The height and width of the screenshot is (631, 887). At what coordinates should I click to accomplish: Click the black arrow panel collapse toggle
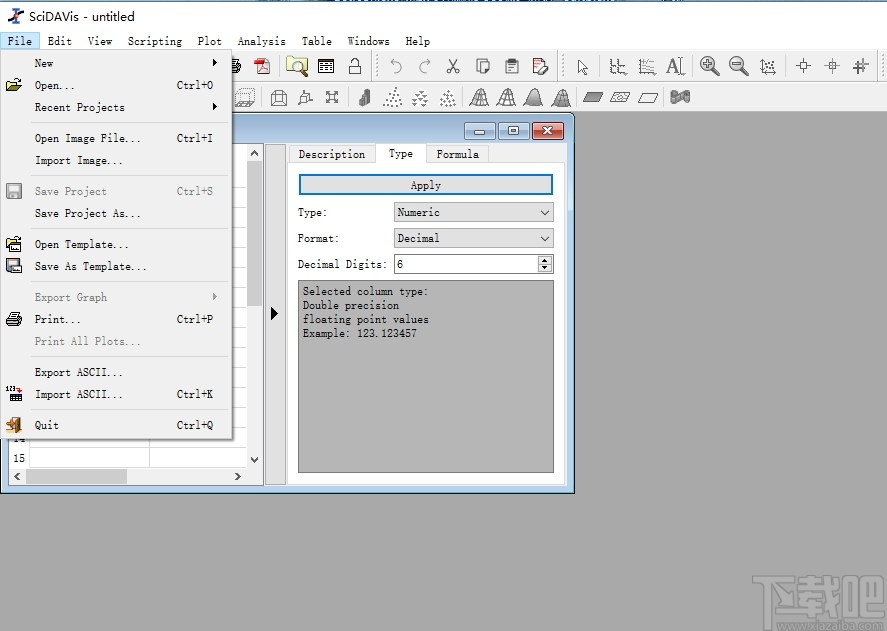tap(275, 314)
